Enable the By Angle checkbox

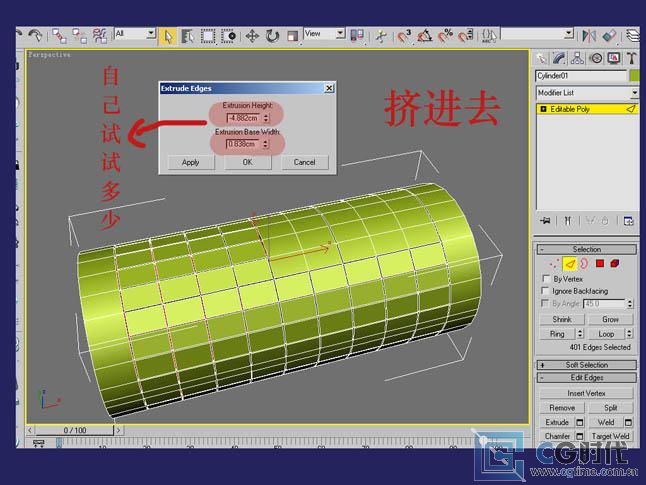pos(545,303)
